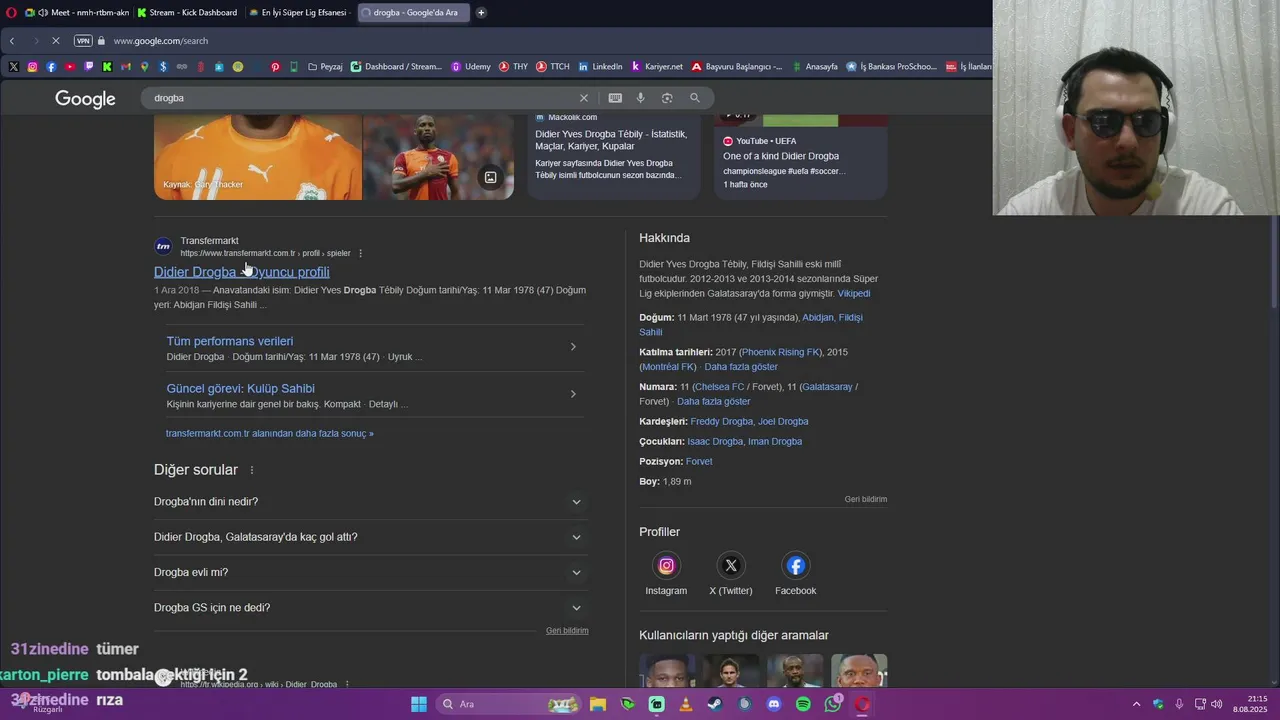Screen dimensions: 1280x720
Task: Open a new browser tab
Action: click(x=481, y=13)
